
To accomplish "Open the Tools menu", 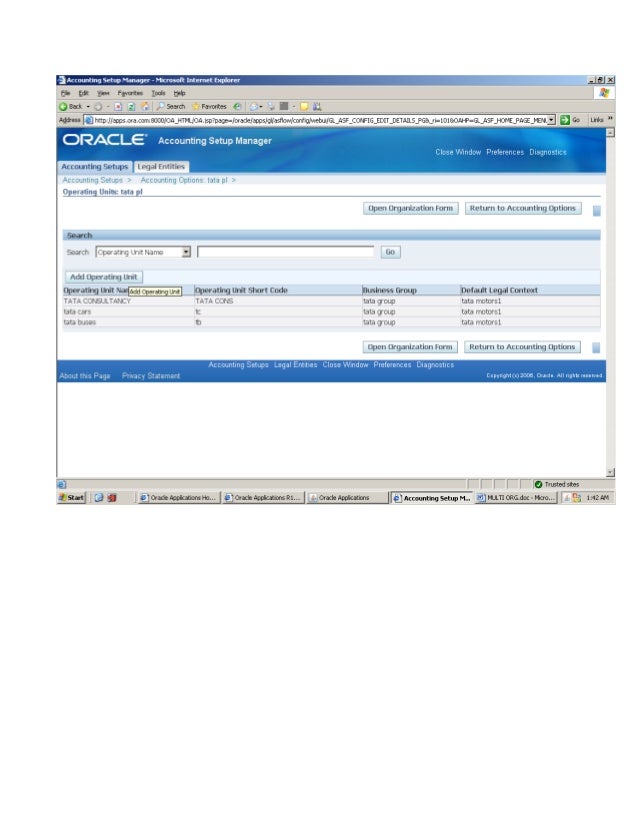I will click(x=158, y=93).
